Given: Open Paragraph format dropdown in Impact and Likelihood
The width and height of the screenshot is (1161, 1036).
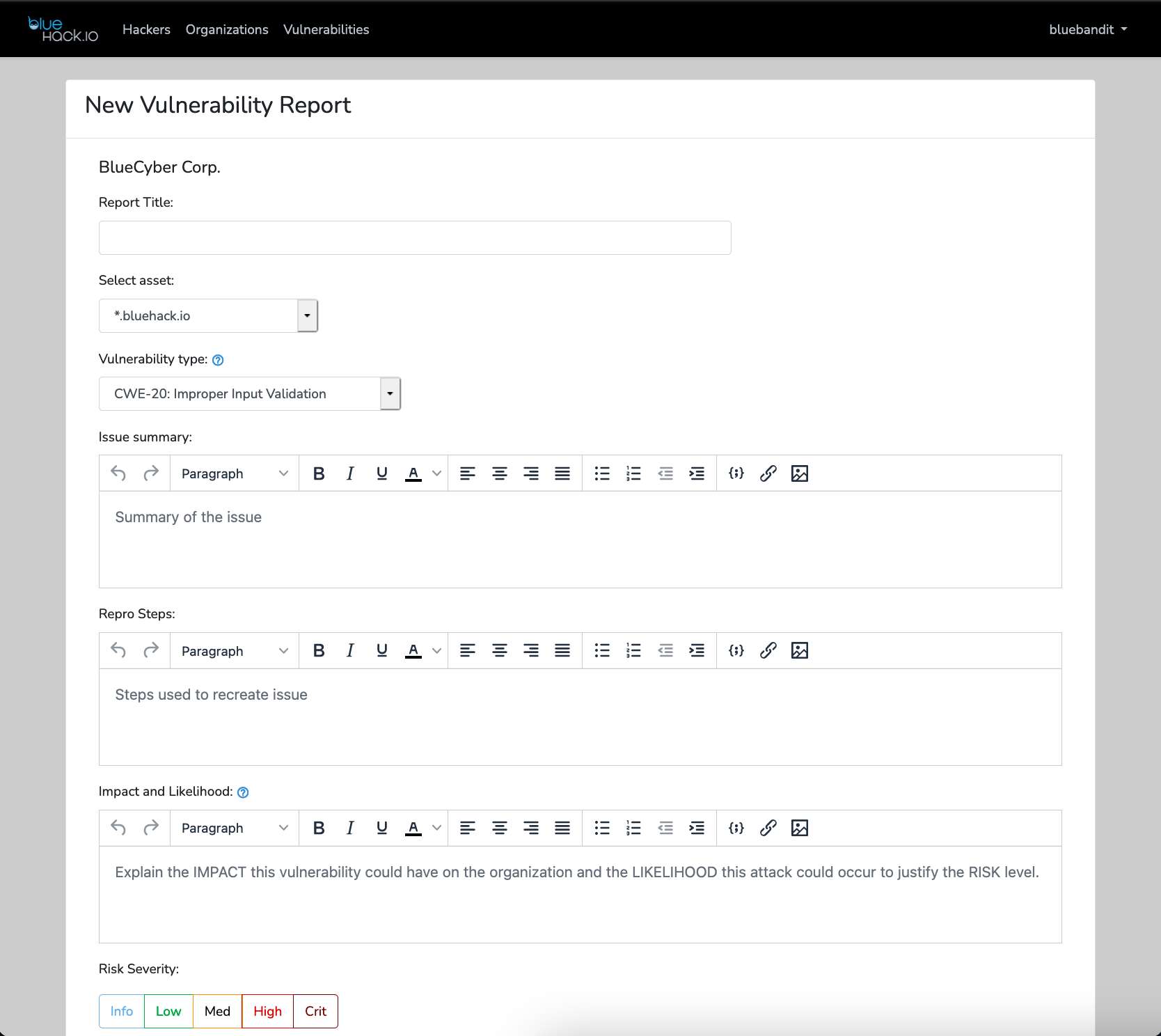Looking at the screenshot, I should [235, 828].
